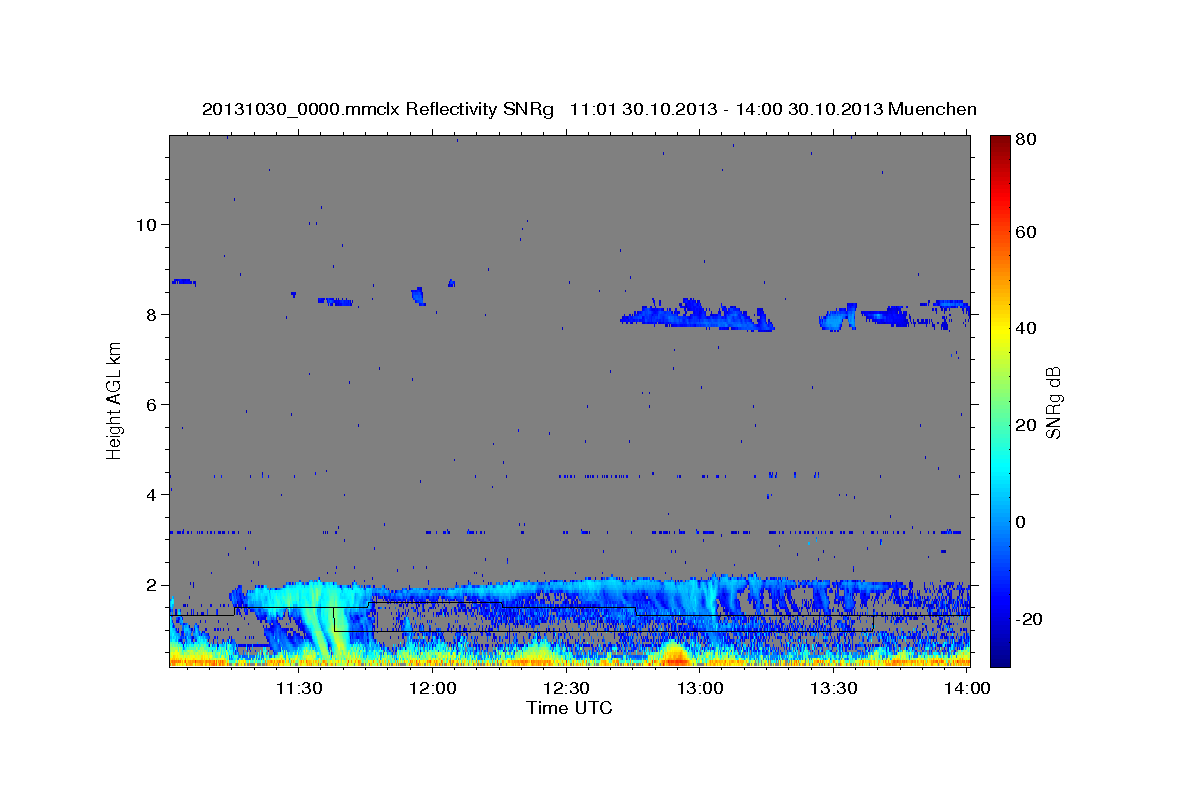Click the 12:30 time tick label
Image resolution: width=1200 pixels, height=800 pixels.
tap(565, 688)
